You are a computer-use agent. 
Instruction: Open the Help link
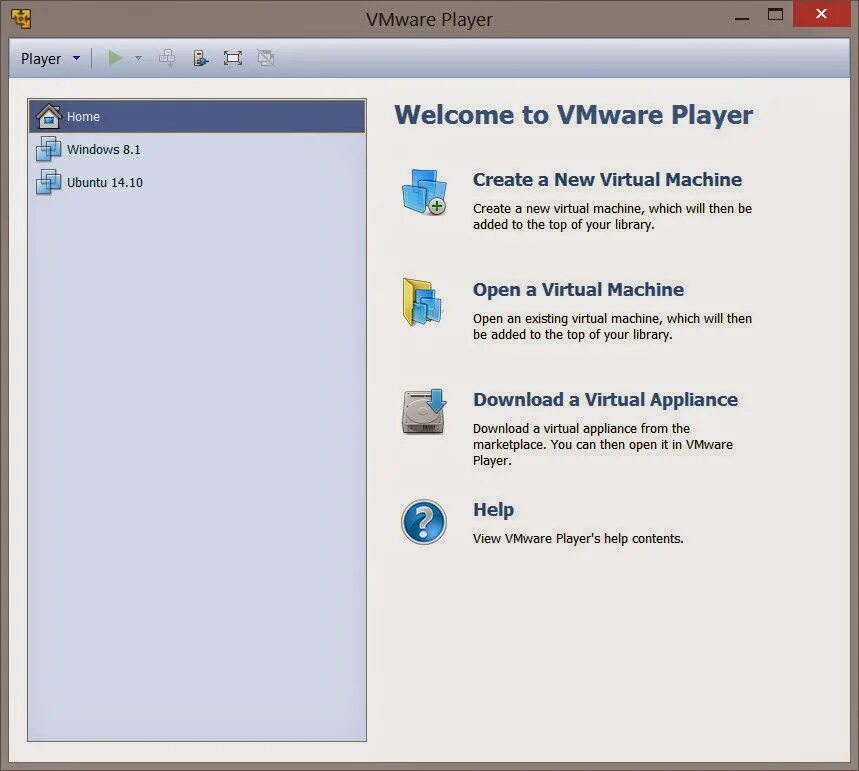pos(494,509)
